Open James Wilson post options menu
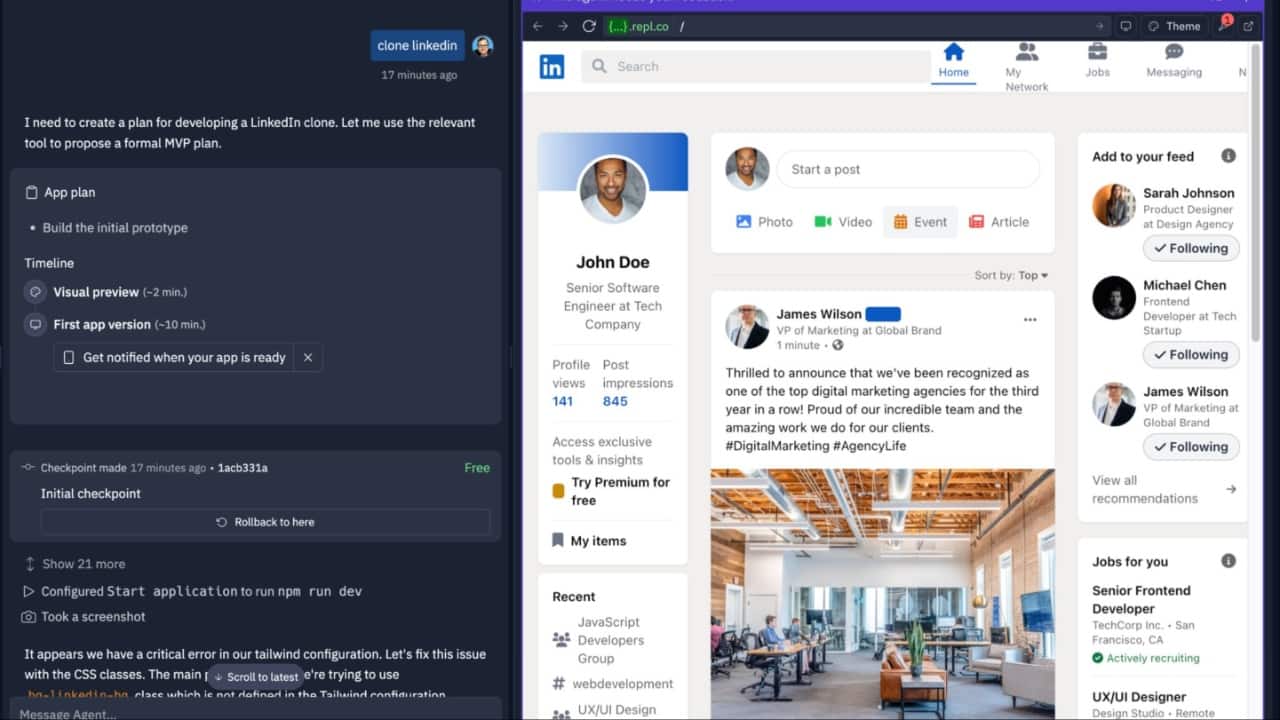This screenshot has width=1280, height=720. click(1030, 320)
